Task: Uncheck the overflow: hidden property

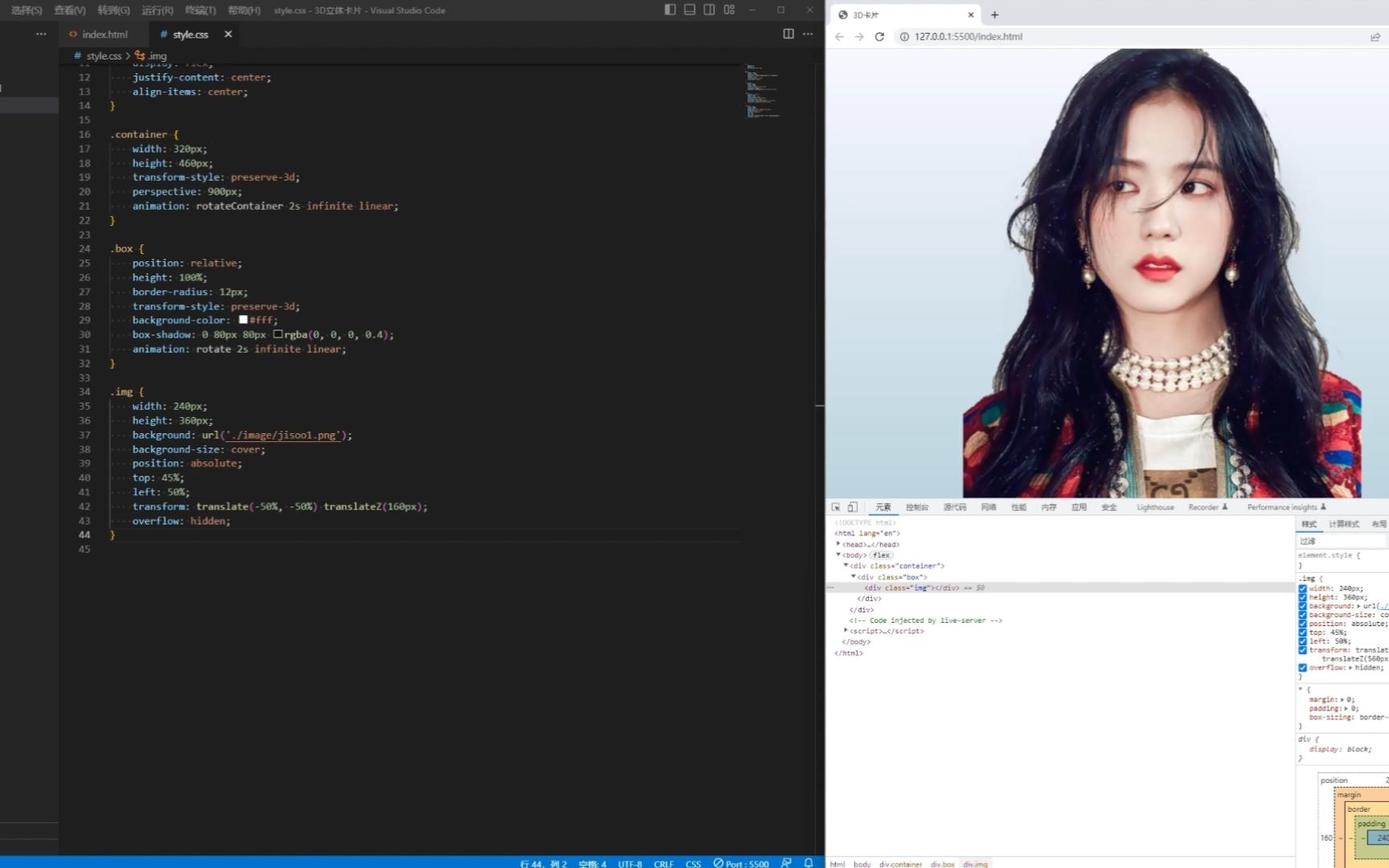Action: click(1303, 668)
